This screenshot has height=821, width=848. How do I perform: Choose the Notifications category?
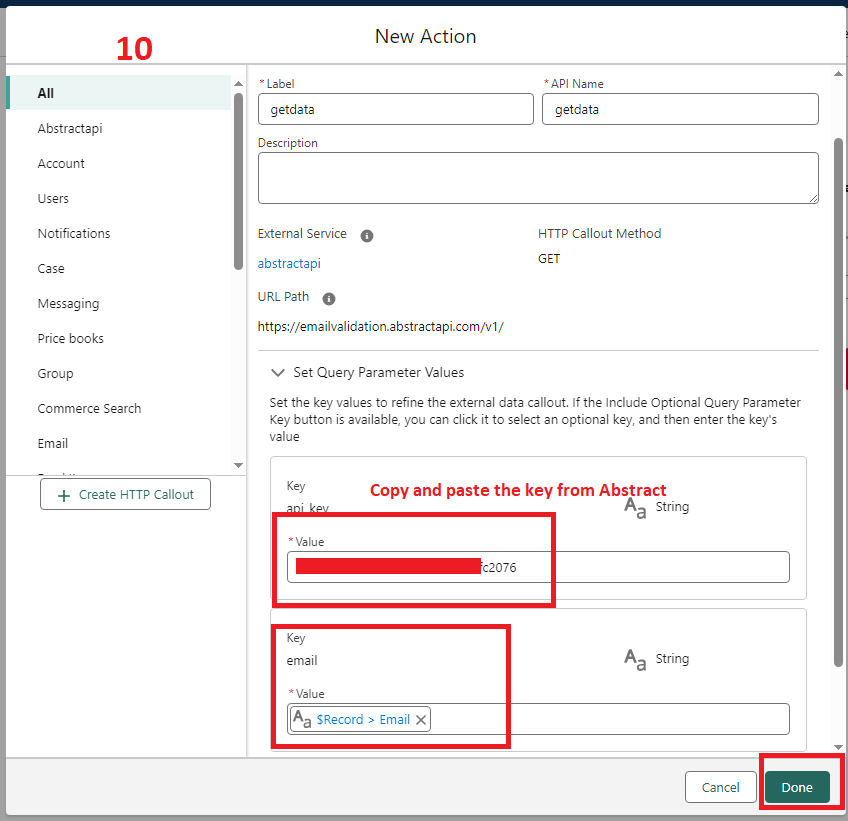[74, 233]
